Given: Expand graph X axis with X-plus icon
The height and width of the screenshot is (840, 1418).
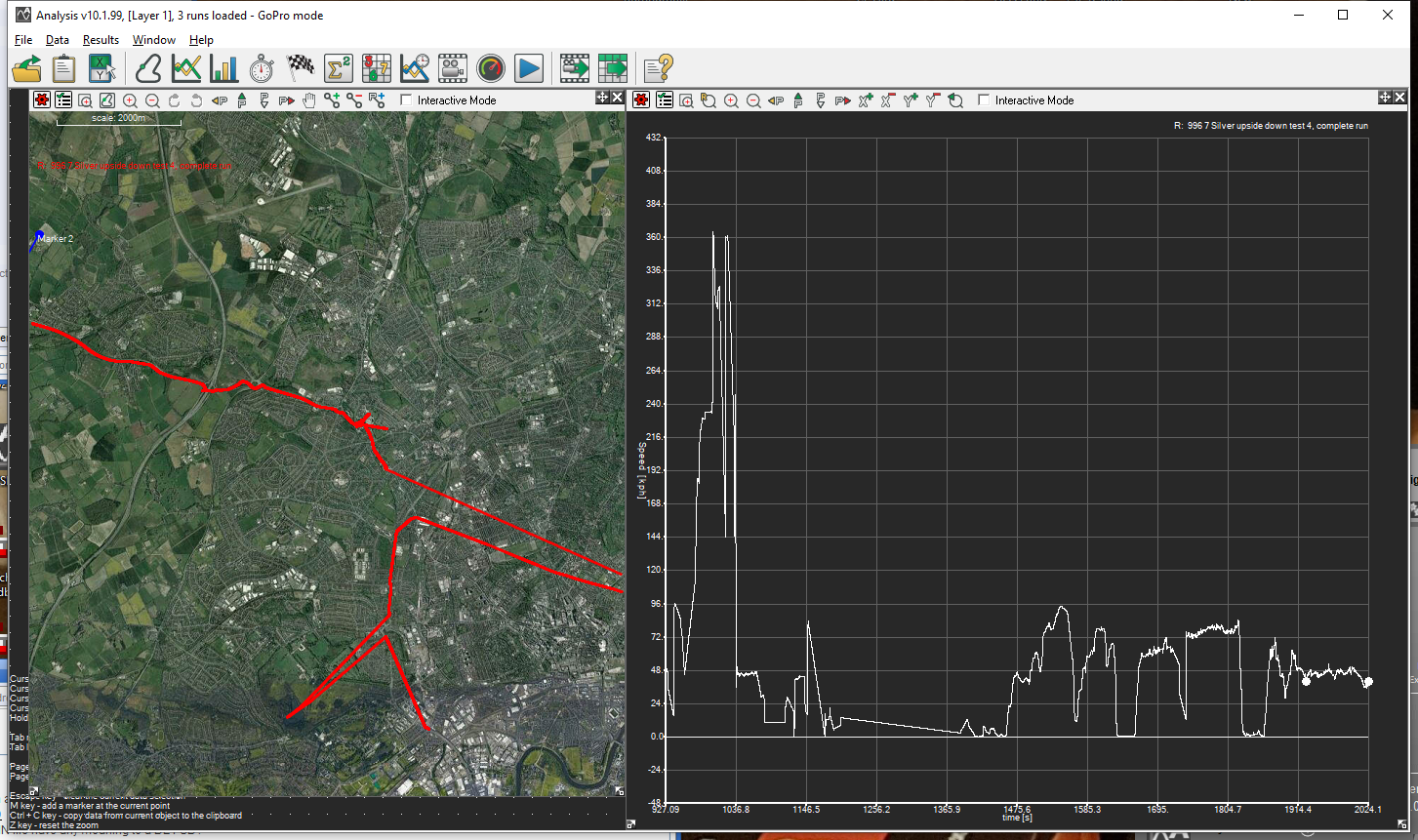Looking at the screenshot, I should coord(866,100).
